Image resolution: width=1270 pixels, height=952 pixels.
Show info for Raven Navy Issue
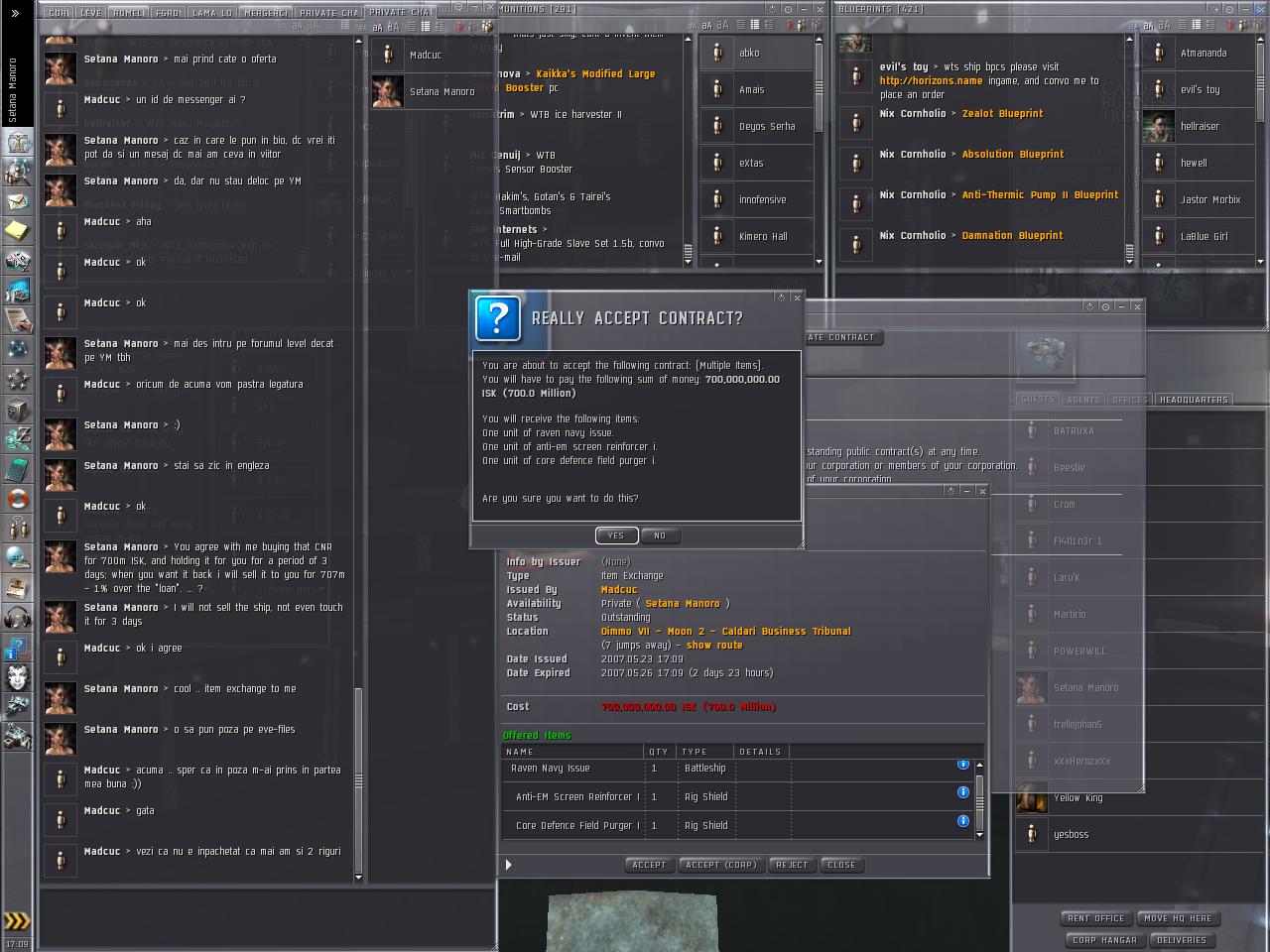pos(962,764)
